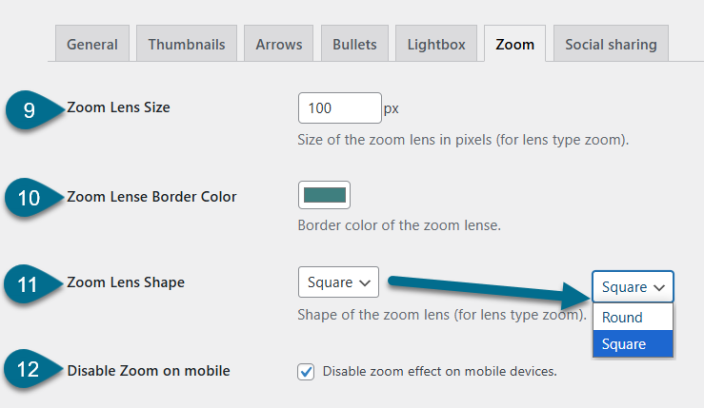The width and height of the screenshot is (704, 408).
Task: Open Zoom Lense Border Color picker
Action: (324, 195)
